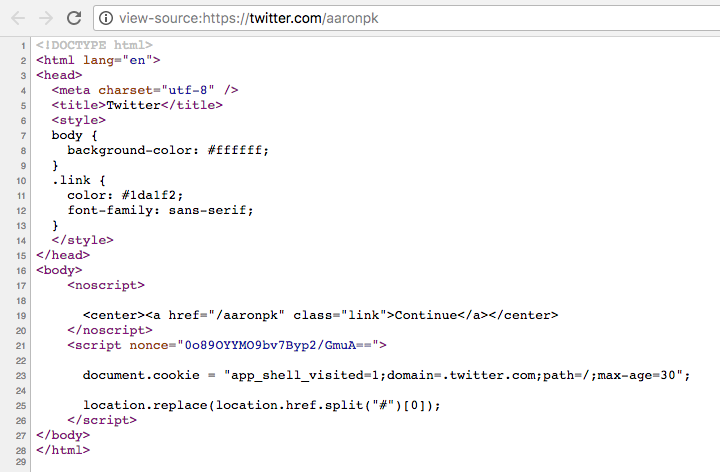Click the class="link" attribute text
Viewport: 720px width, 472px height.
coord(340,315)
